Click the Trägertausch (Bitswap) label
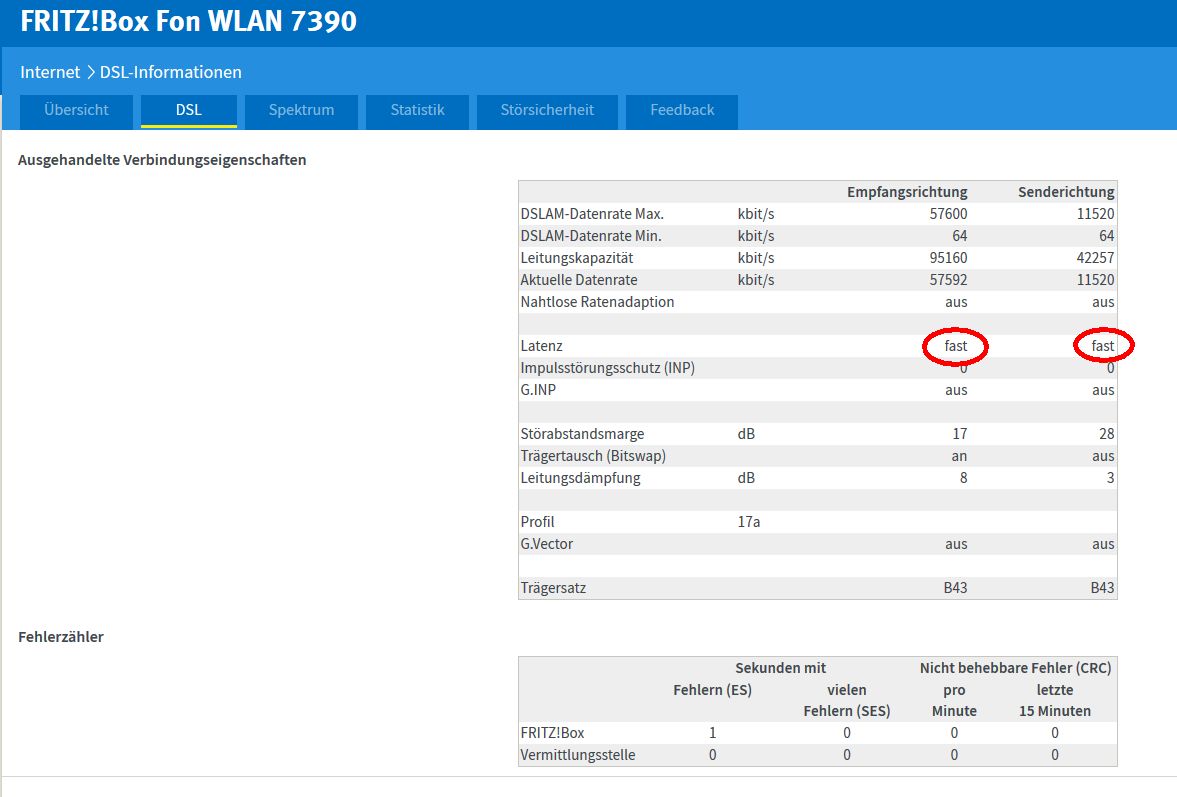Image resolution: width=1177 pixels, height=797 pixels. 593,456
